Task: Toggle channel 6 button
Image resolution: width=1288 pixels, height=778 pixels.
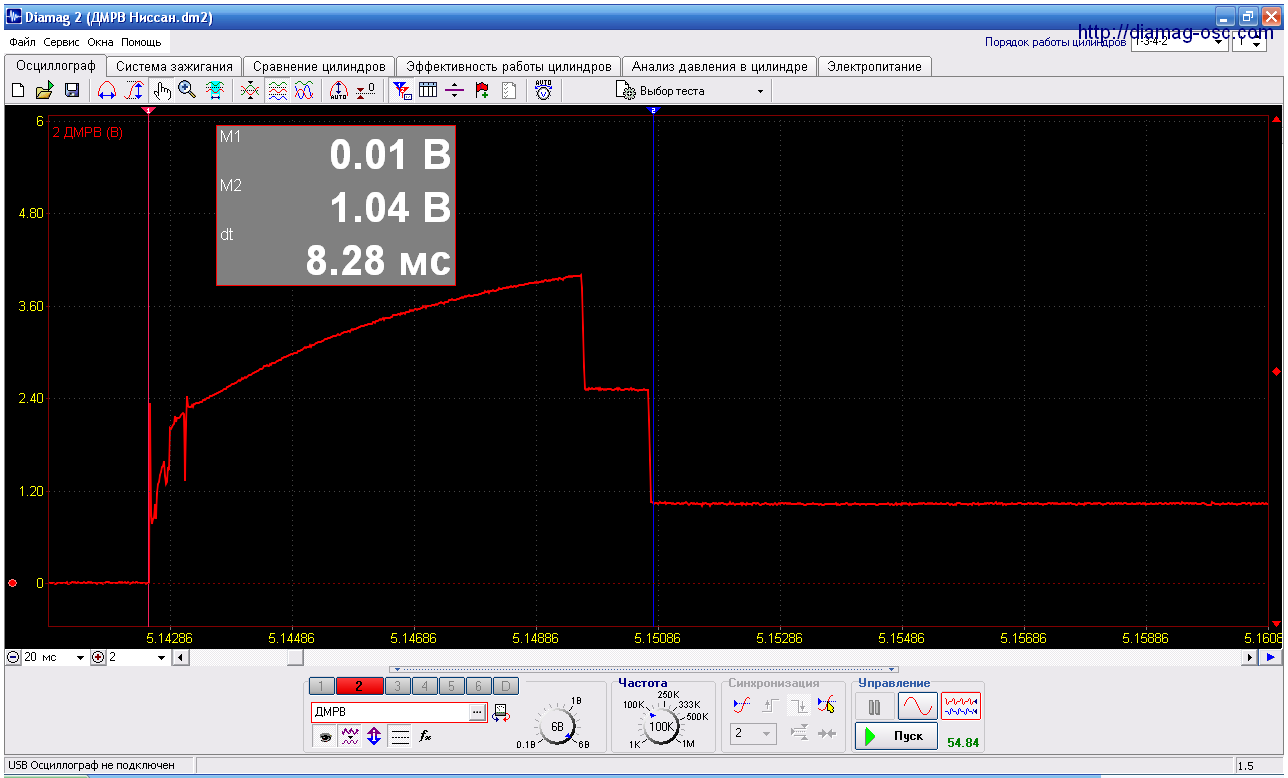Action: click(x=479, y=686)
